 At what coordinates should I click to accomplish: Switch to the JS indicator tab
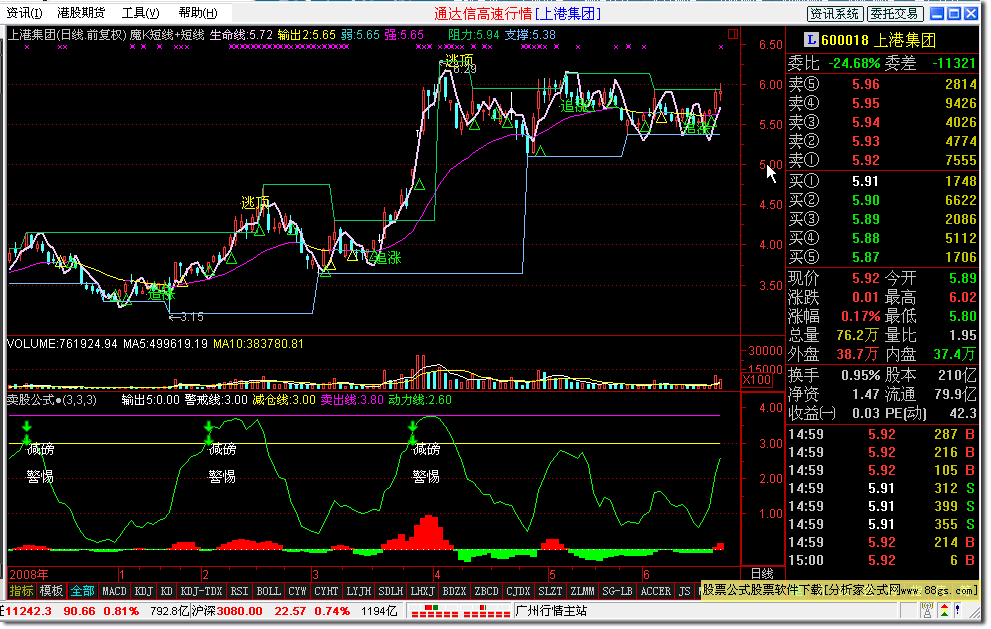pos(684,591)
